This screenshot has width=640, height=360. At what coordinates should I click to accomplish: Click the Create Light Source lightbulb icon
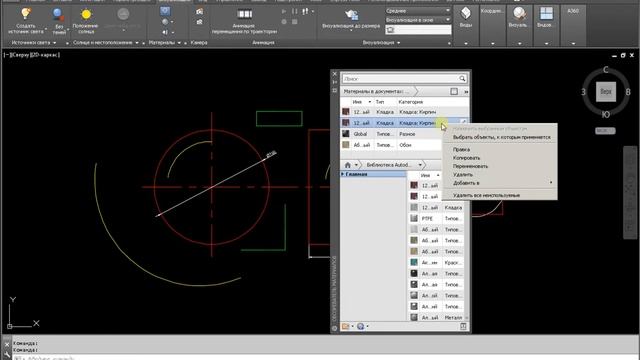[26, 13]
